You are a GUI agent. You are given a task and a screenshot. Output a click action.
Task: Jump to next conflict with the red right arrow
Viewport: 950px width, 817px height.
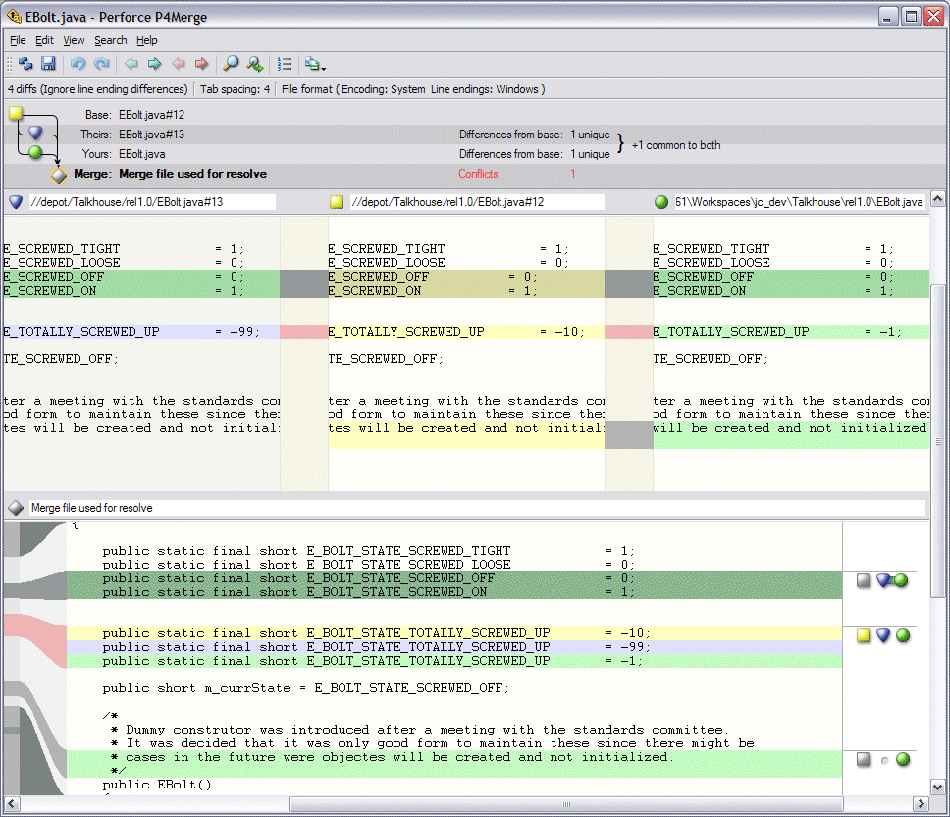[202, 64]
